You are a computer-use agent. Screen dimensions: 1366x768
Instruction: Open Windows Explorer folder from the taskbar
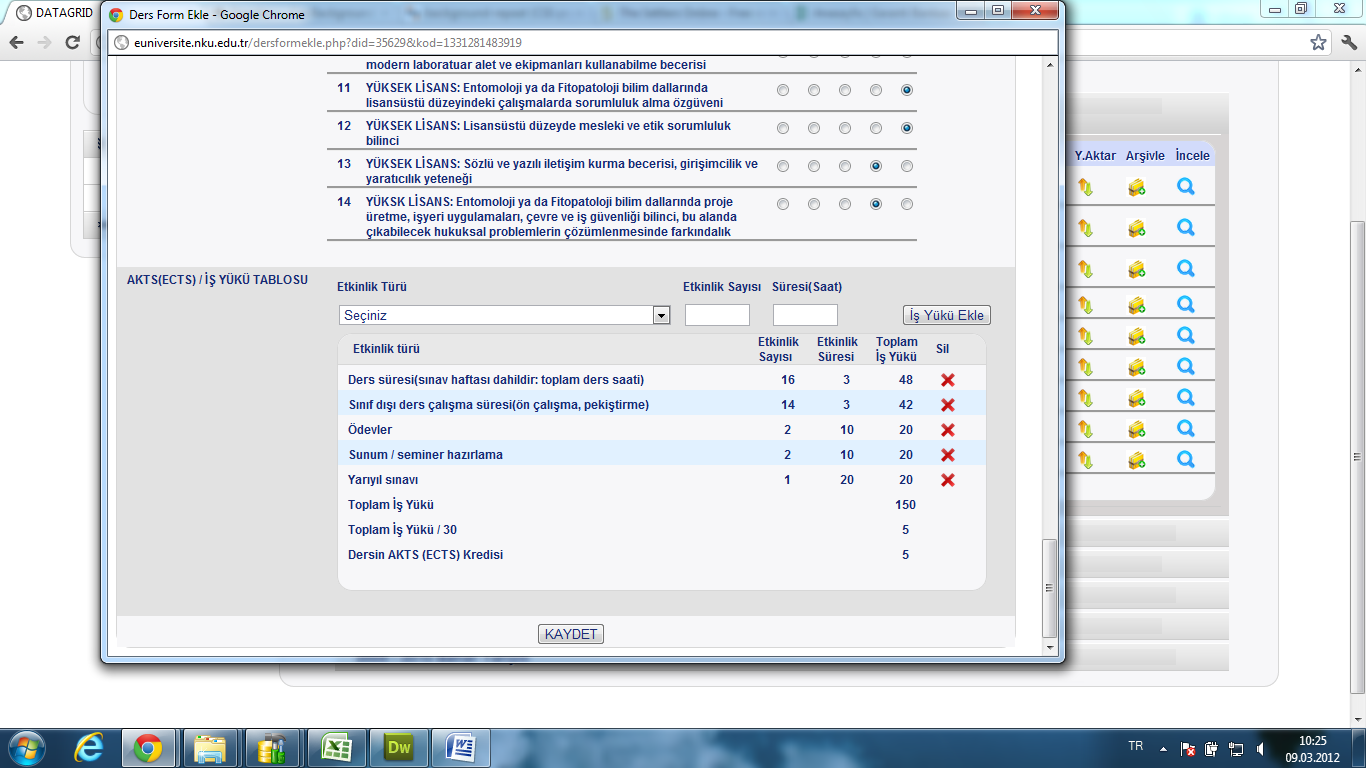[x=210, y=748]
